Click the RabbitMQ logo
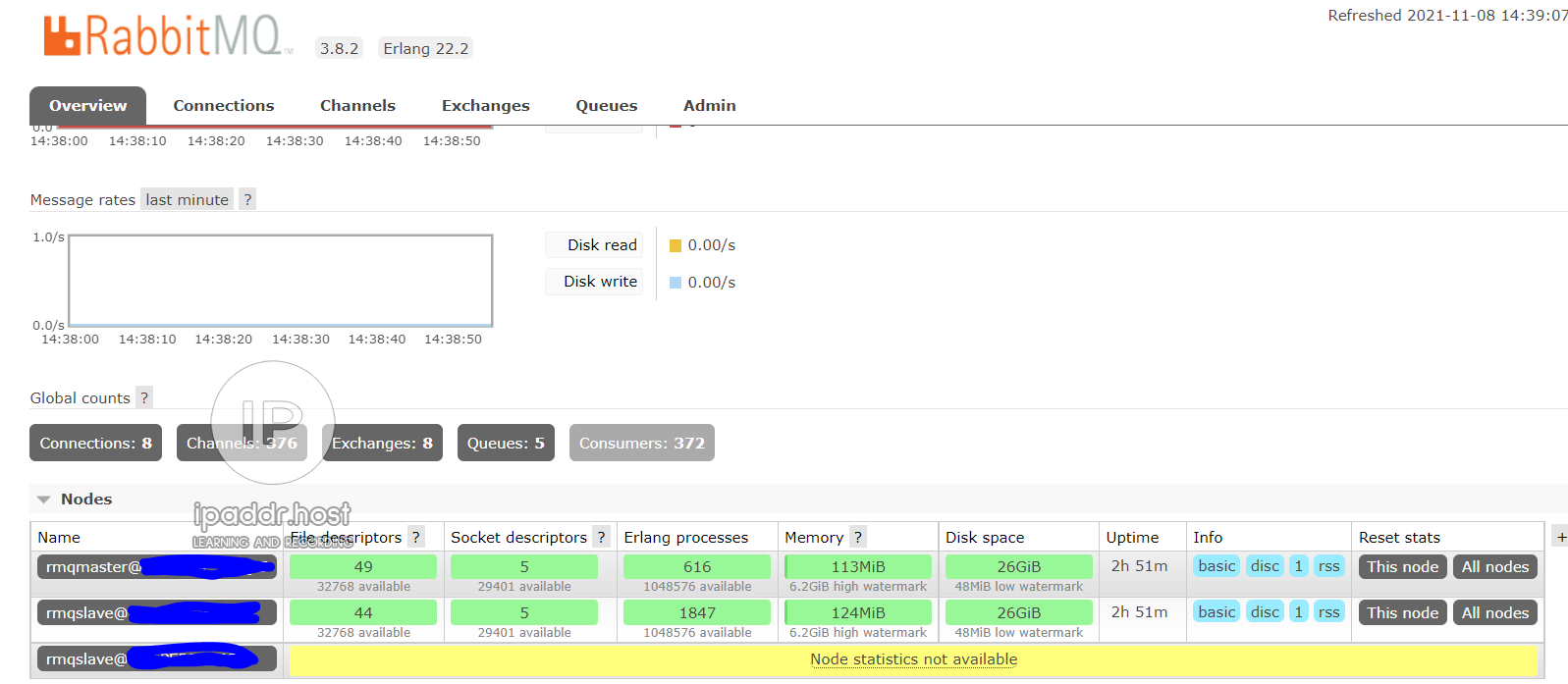Image resolution: width=1568 pixels, height=684 pixels. [163, 36]
